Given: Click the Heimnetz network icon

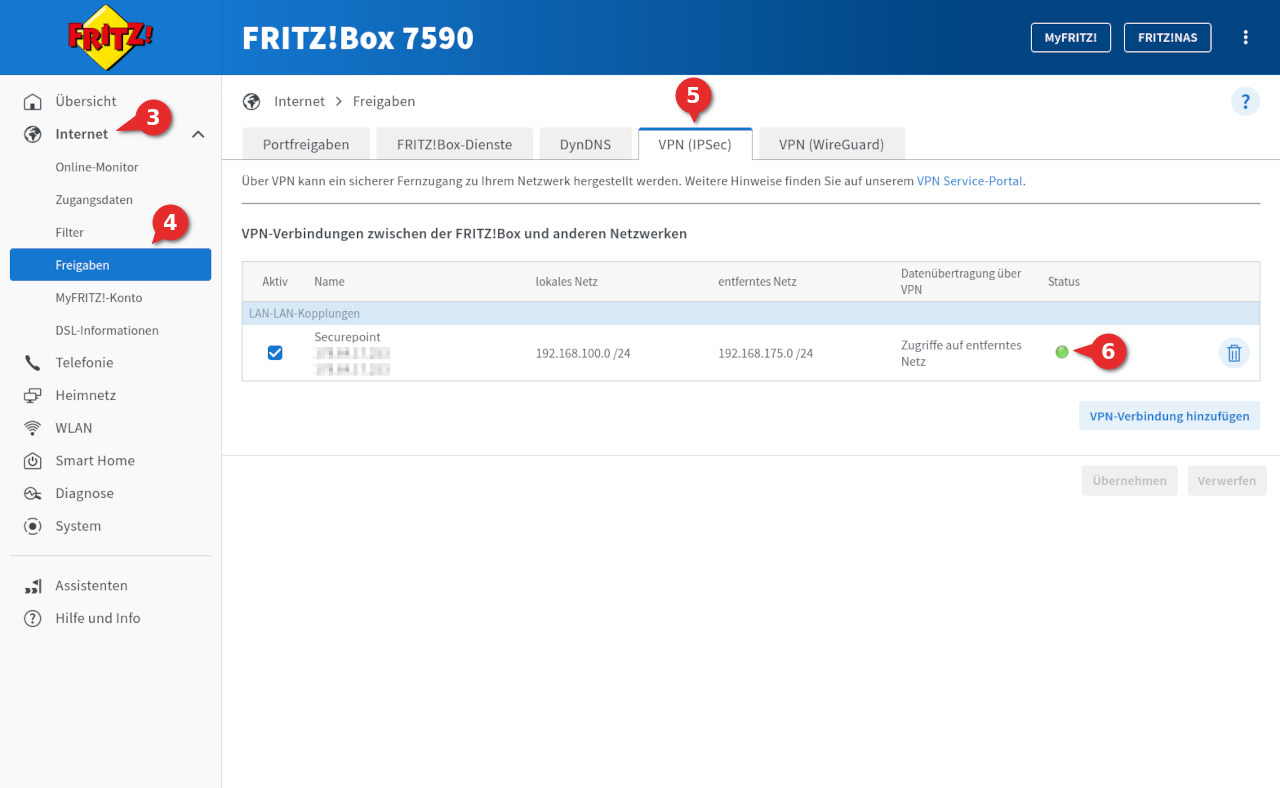Looking at the screenshot, I should (31, 395).
